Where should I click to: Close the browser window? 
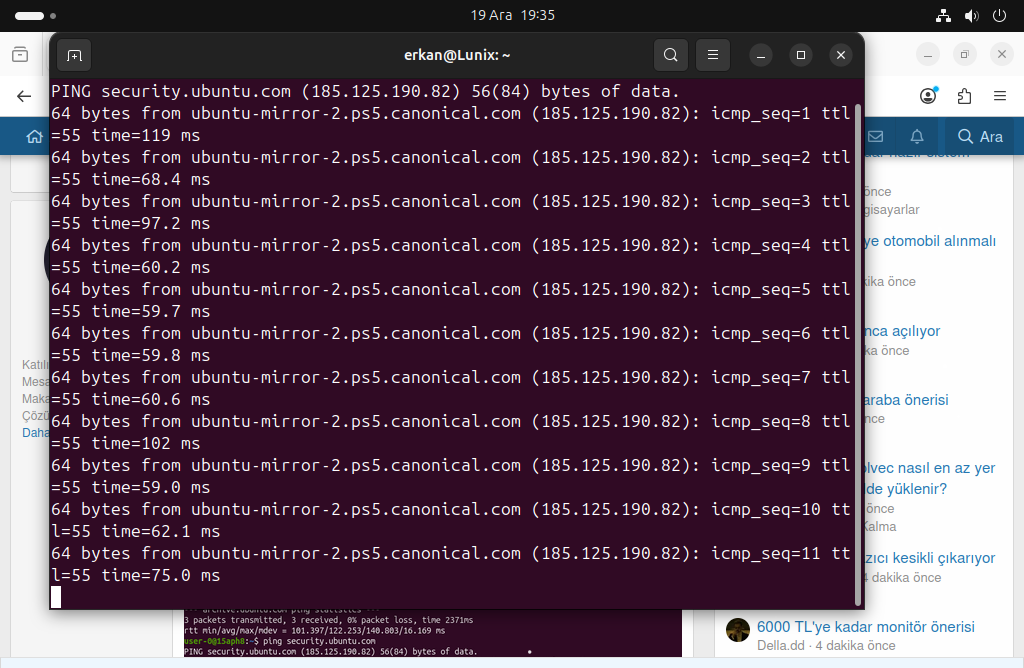click(1002, 54)
